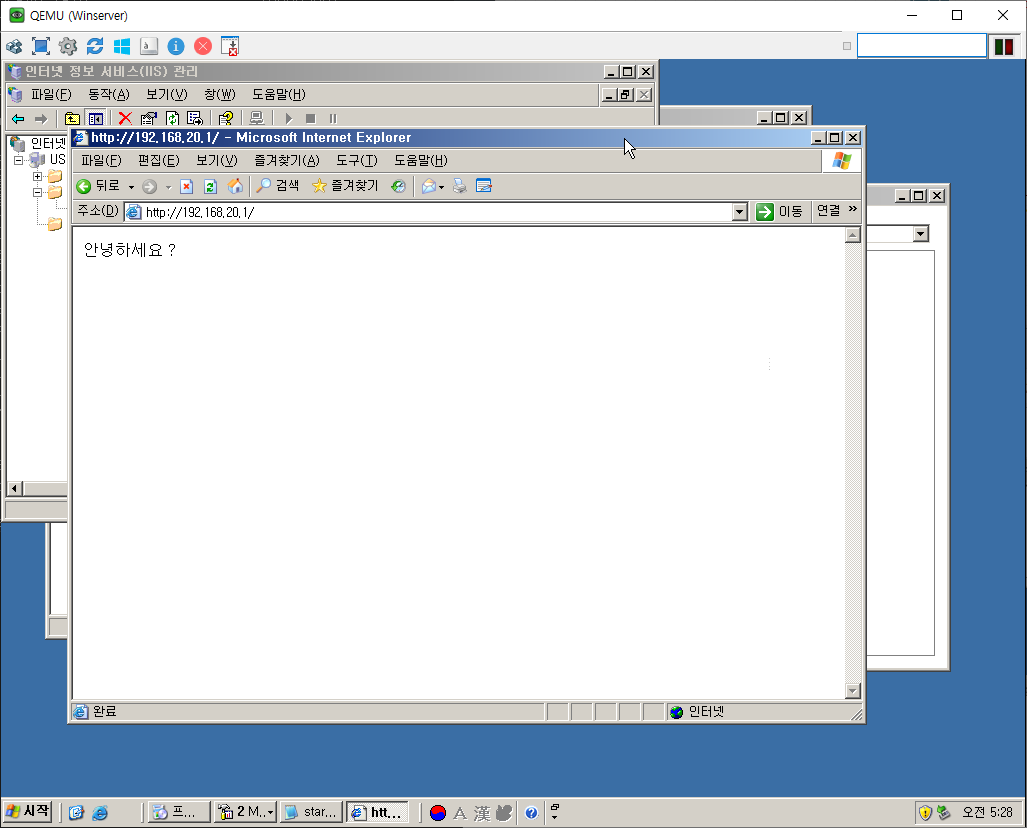Viewport: 1027px width, 828px height.
Task: Switch to 'star...' taskbar window
Action: [x=311, y=812]
